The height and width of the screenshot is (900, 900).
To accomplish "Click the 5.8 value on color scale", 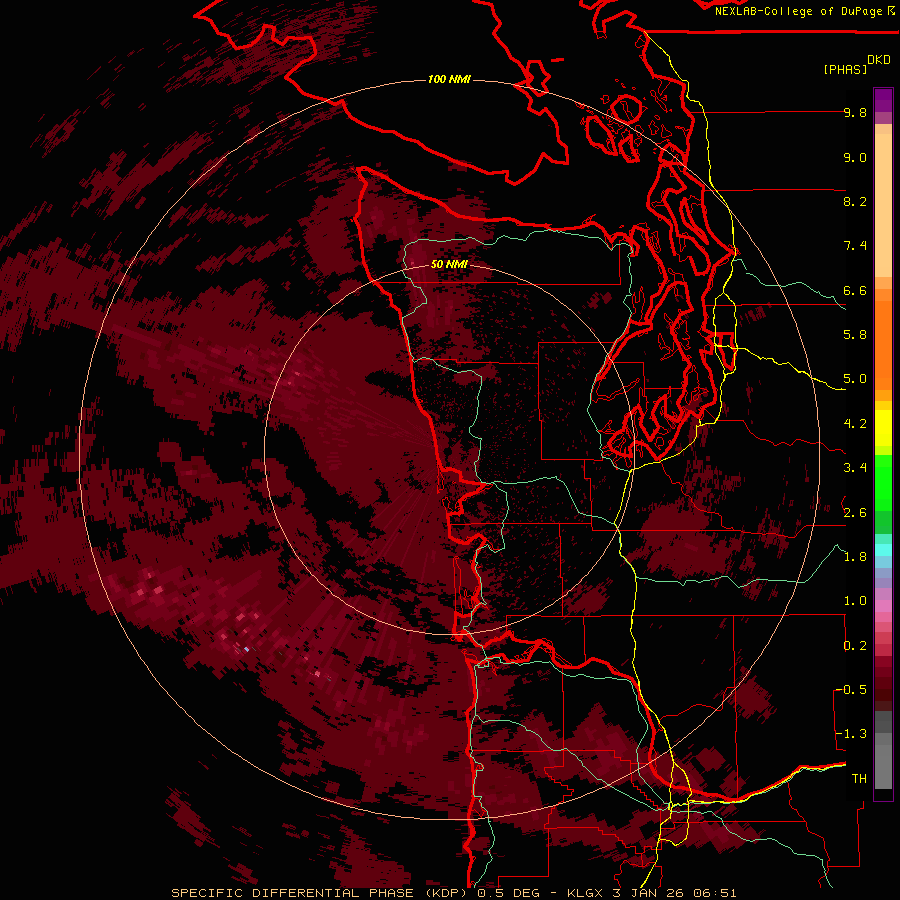I will coord(855,335).
